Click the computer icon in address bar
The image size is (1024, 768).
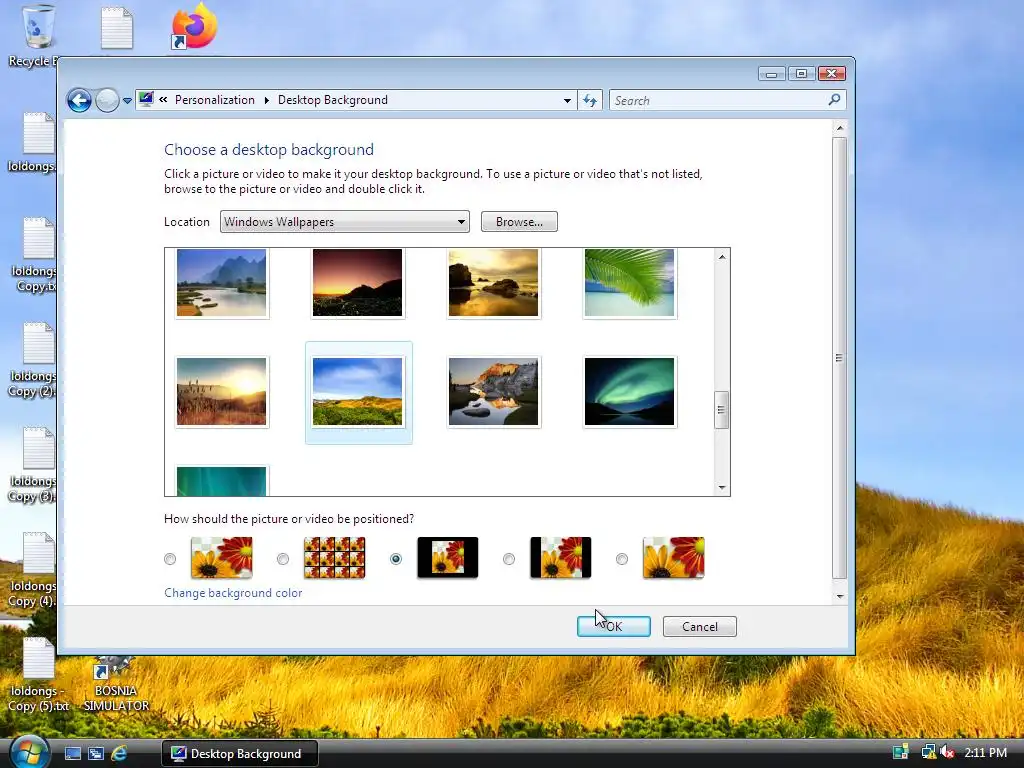pos(146,100)
